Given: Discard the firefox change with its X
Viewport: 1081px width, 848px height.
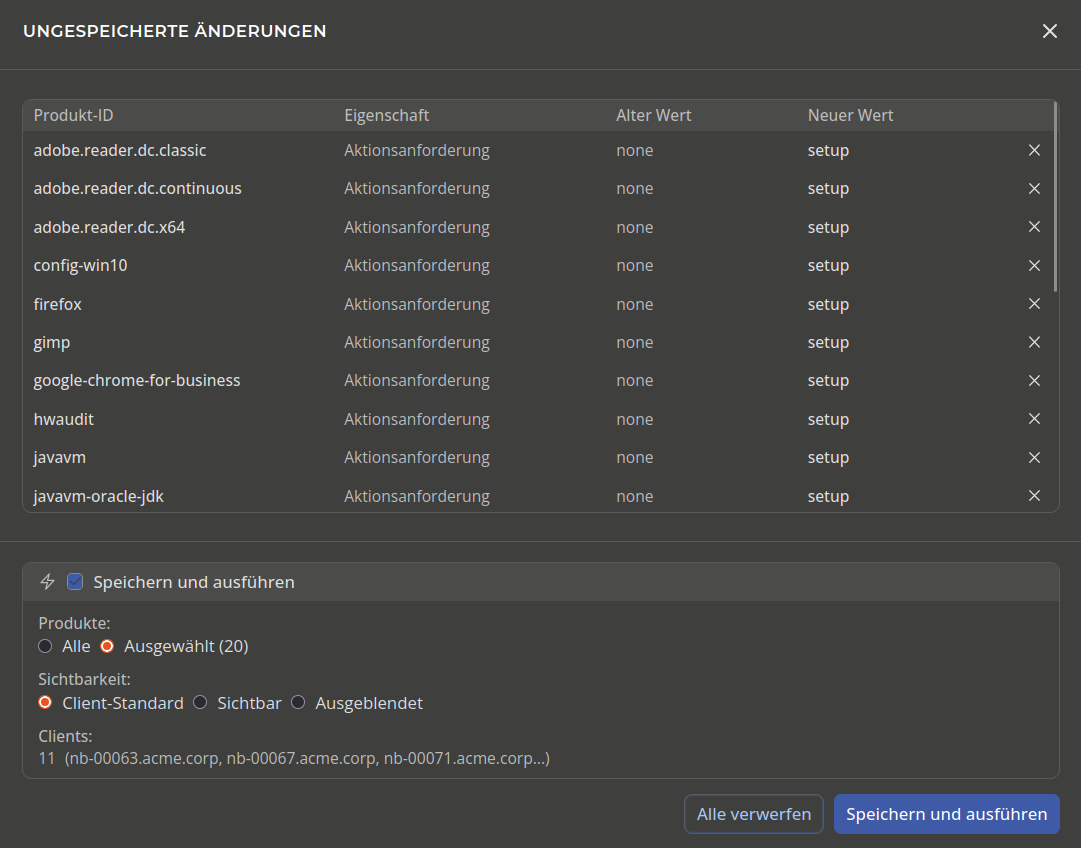Looking at the screenshot, I should (x=1034, y=304).
